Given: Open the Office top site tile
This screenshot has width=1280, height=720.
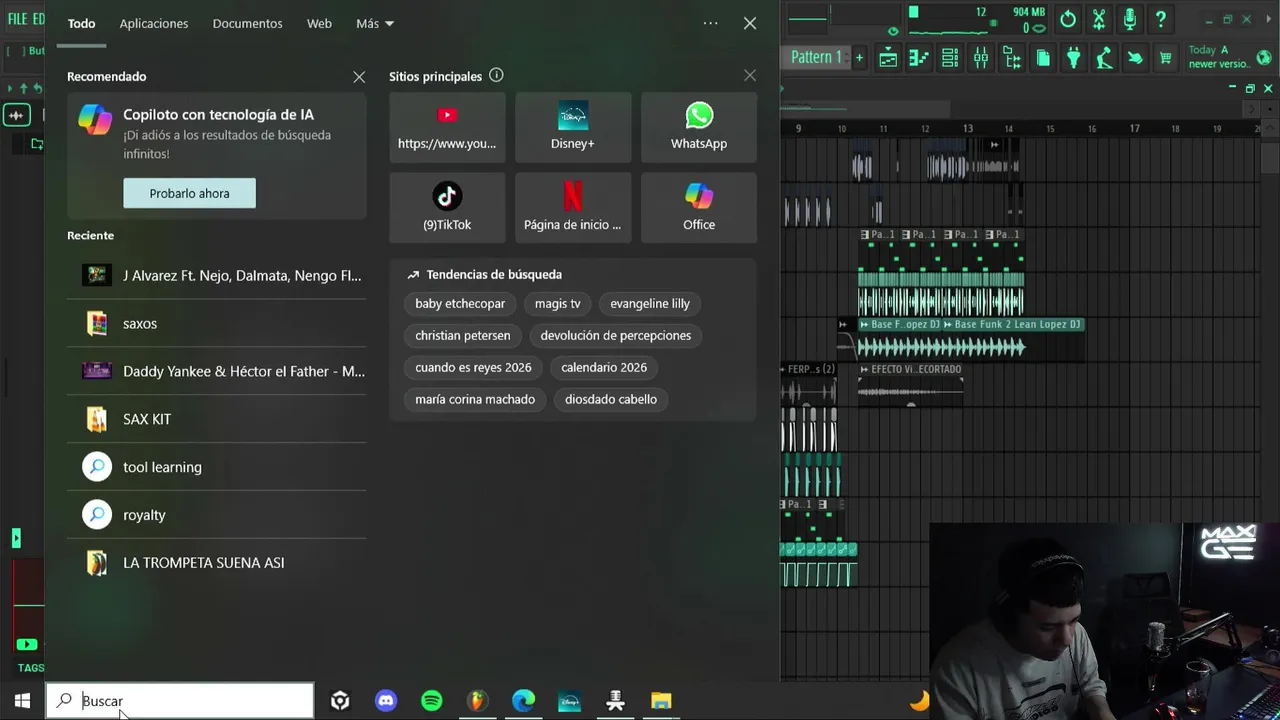Looking at the screenshot, I should tap(699, 208).
